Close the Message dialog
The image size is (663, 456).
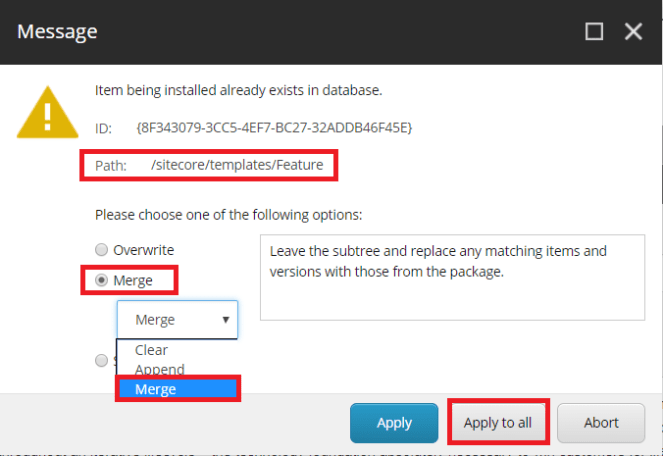(633, 32)
